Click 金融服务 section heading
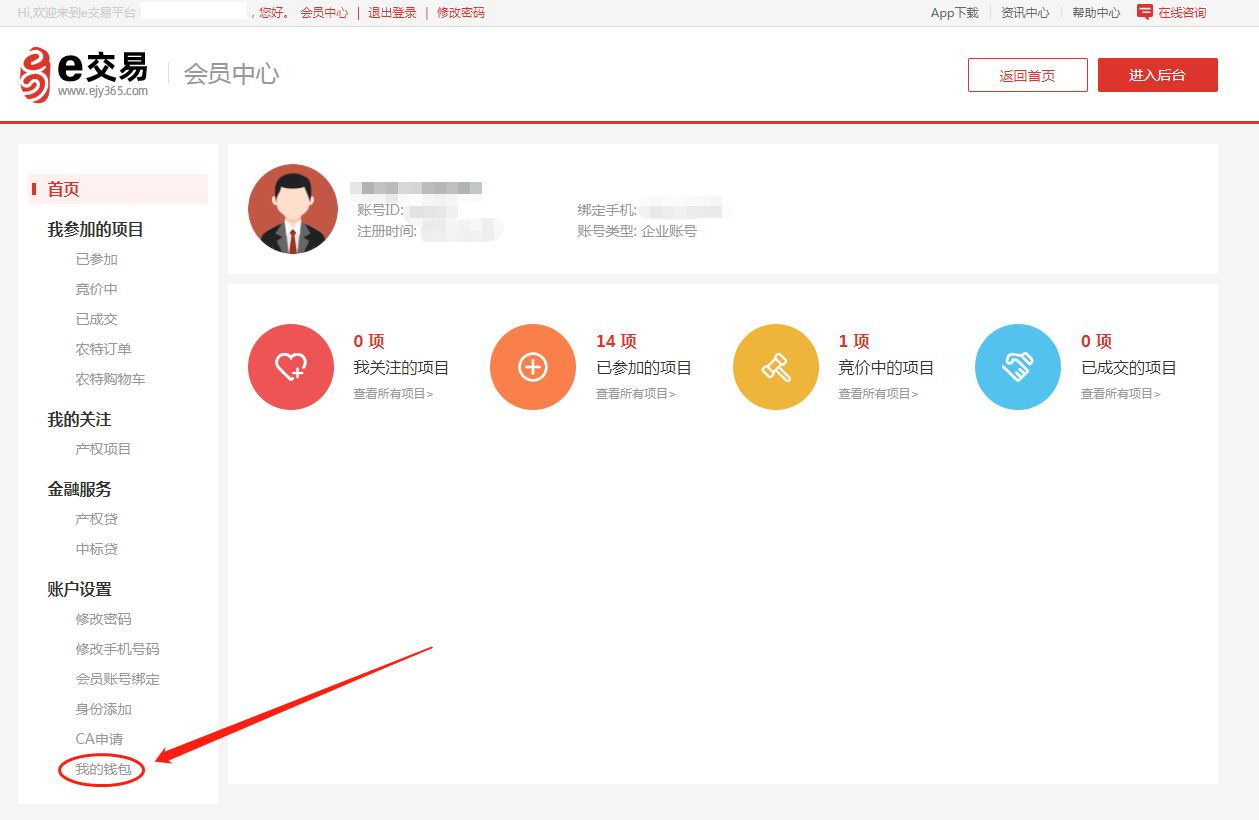The image size is (1259, 820). click(80, 489)
